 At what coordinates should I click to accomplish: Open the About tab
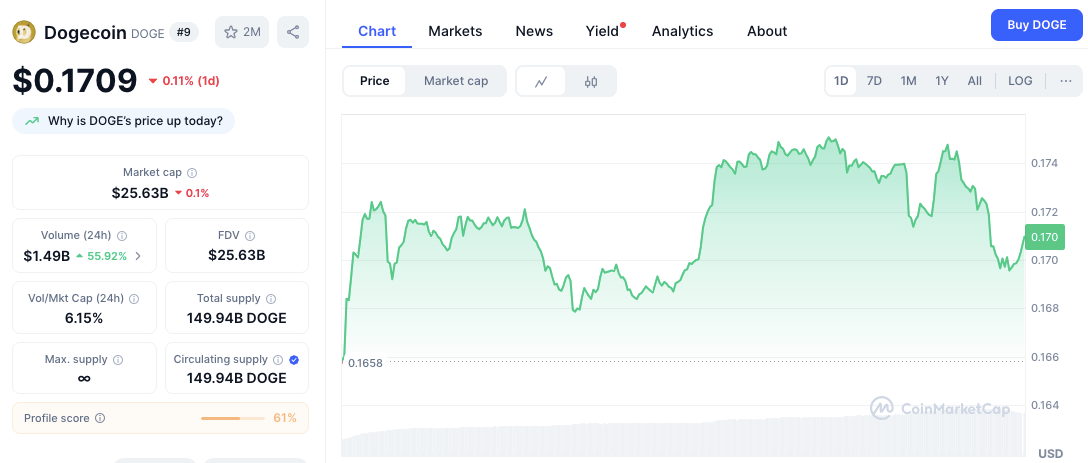(767, 31)
